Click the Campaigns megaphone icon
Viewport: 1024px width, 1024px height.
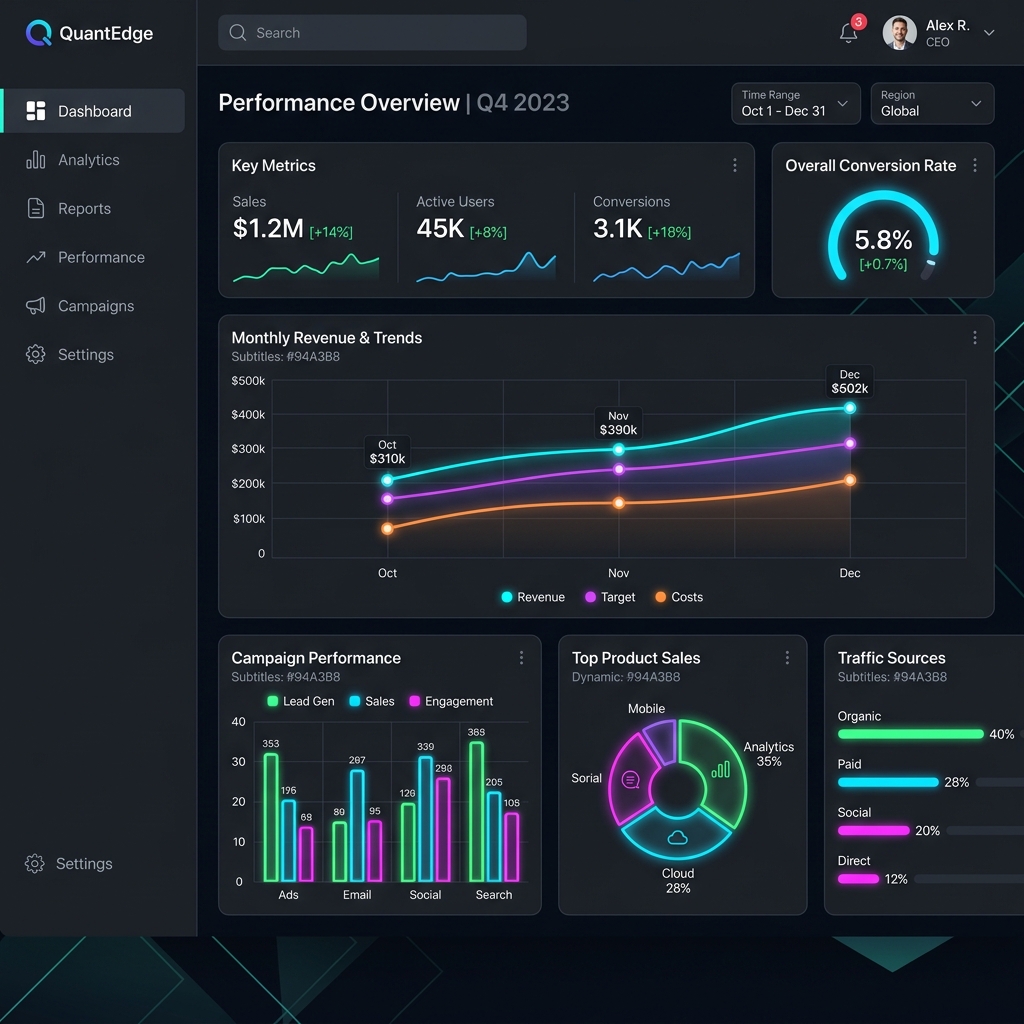pos(36,306)
